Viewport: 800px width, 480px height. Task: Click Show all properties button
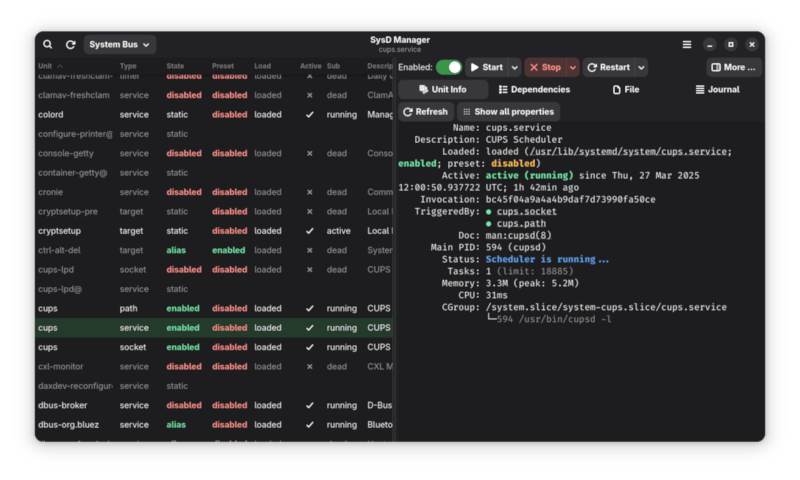pos(506,112)
